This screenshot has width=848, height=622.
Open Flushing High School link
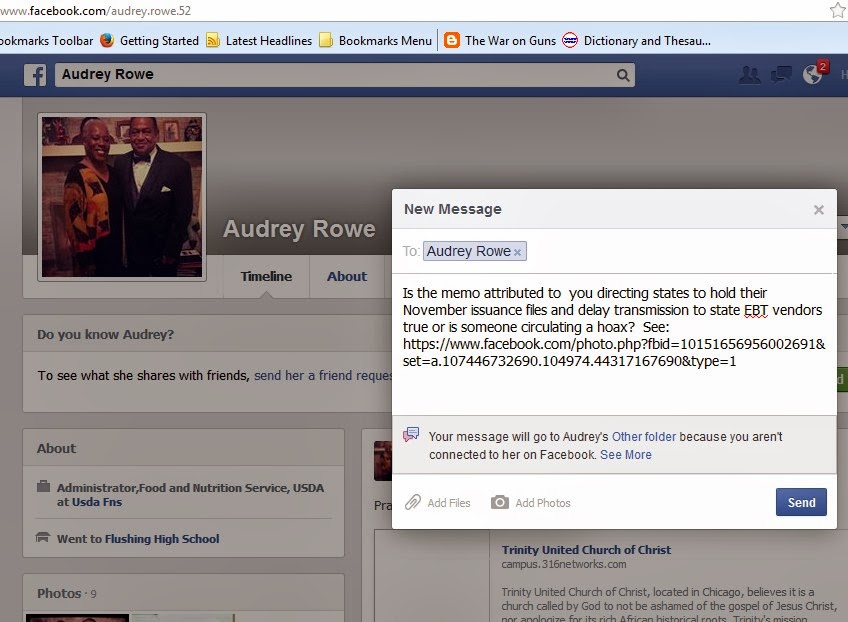[x=162, y=539]
